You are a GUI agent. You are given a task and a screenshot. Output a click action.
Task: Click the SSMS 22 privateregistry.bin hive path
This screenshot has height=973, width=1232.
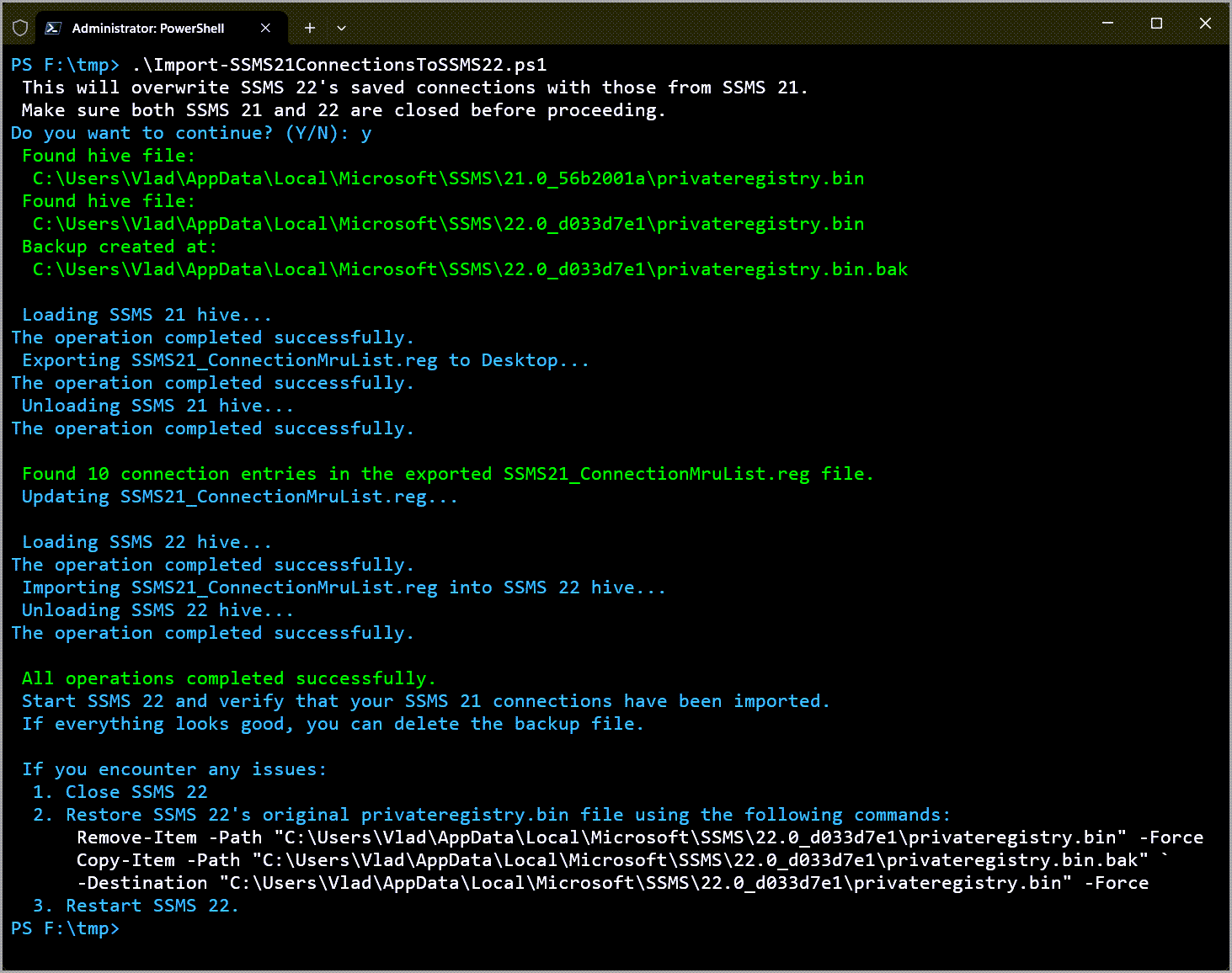[x=448, y=223]
